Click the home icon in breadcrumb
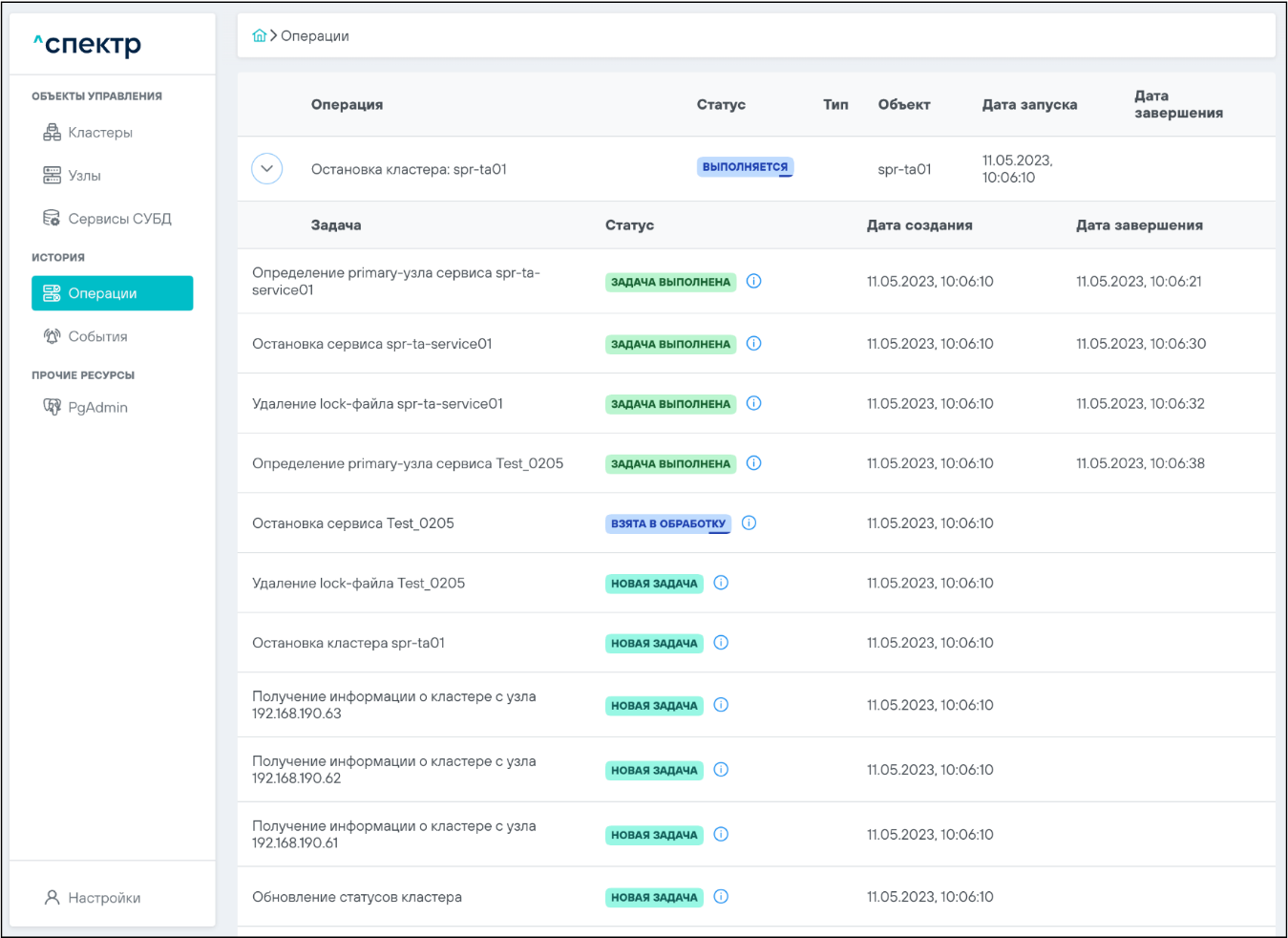 pos(259,36)
